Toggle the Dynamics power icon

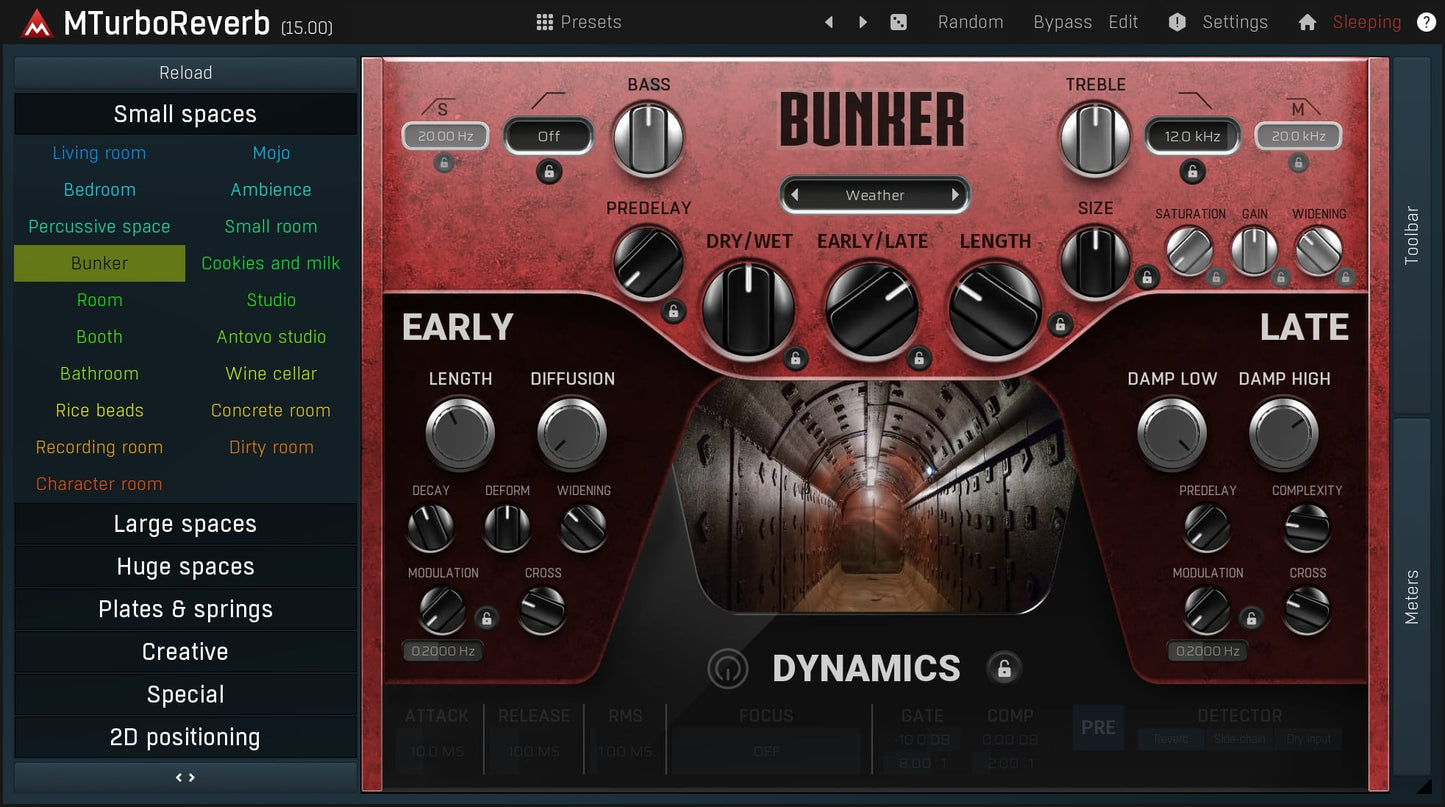[x=727, y=668]
